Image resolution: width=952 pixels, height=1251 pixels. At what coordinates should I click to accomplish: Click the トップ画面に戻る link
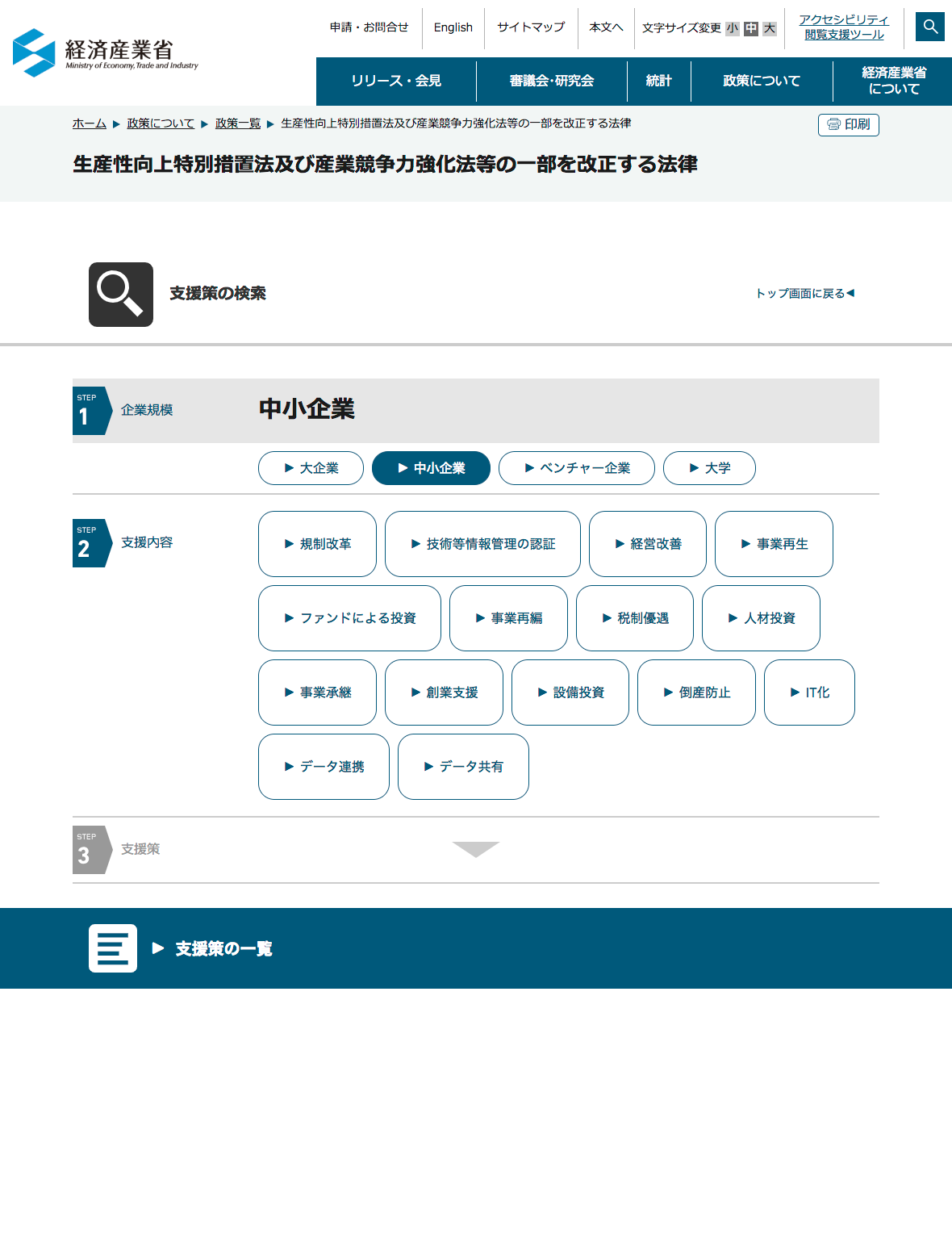click(x=804, y=293)
